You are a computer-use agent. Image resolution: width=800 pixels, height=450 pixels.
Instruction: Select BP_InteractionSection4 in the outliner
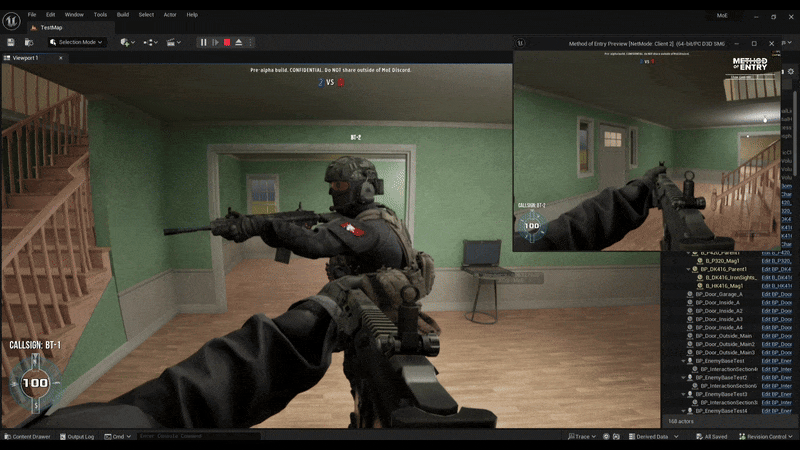click(729, 369)
